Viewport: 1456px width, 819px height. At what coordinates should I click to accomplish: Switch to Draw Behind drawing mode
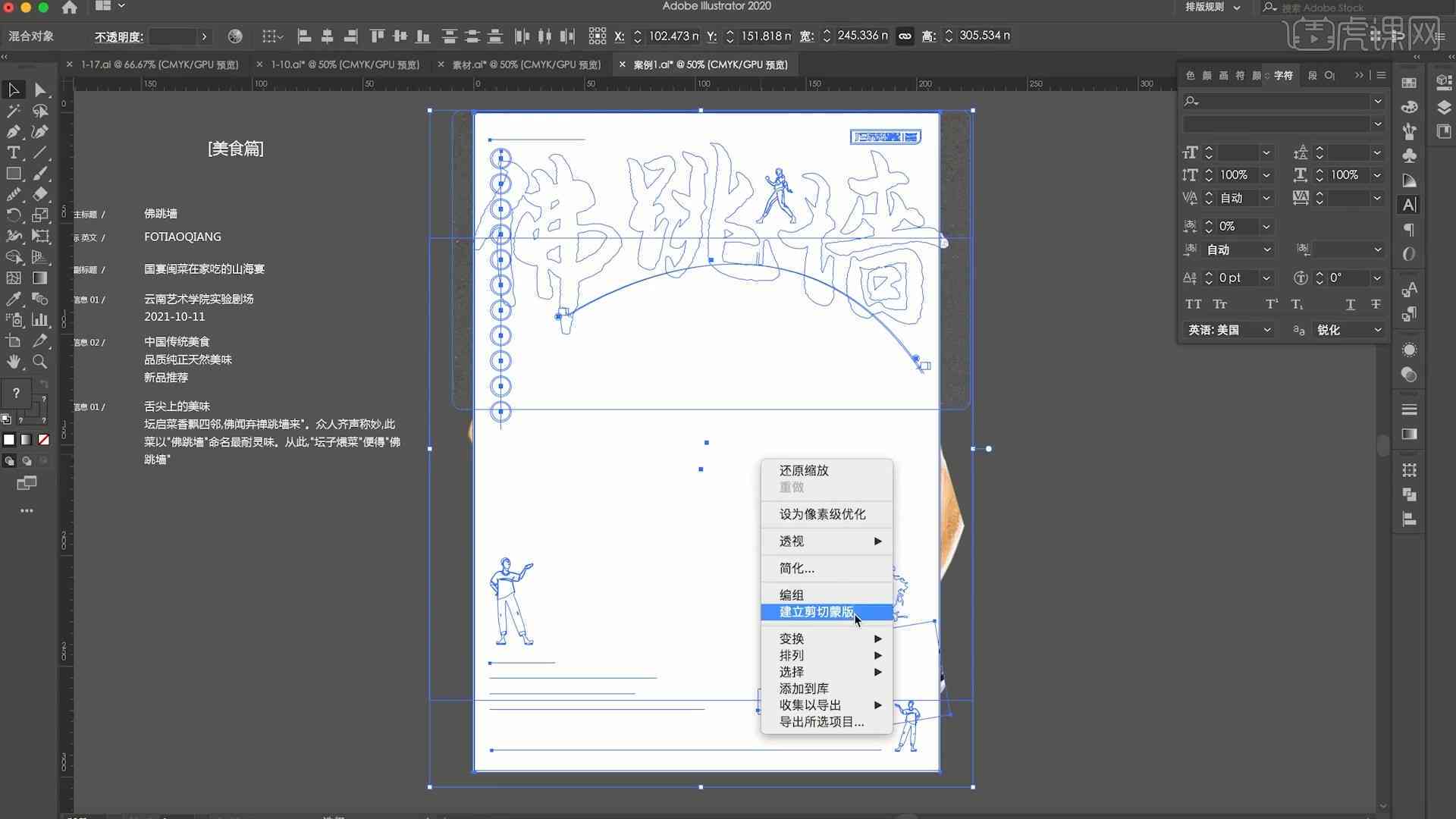tap(27, 460)
